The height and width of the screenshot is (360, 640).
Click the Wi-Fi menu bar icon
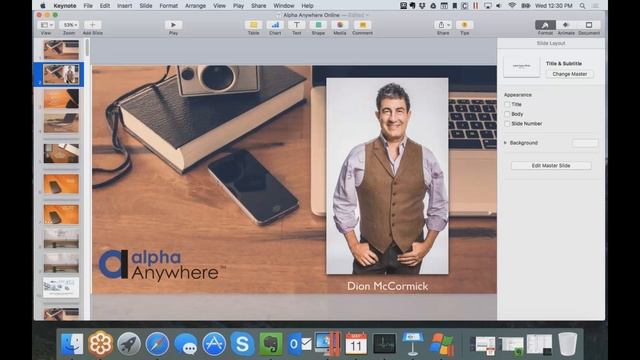[x=512, y=6]
